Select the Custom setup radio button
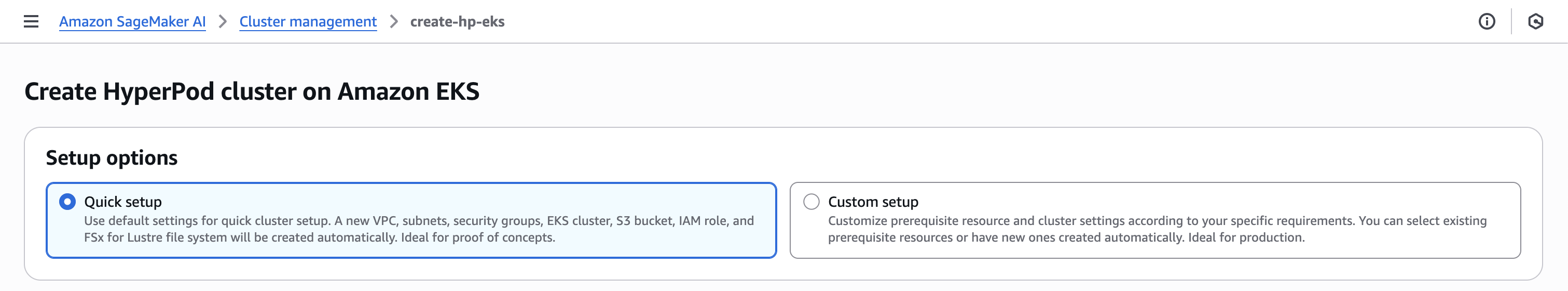1568x291 pixels. tap(811, 201)
